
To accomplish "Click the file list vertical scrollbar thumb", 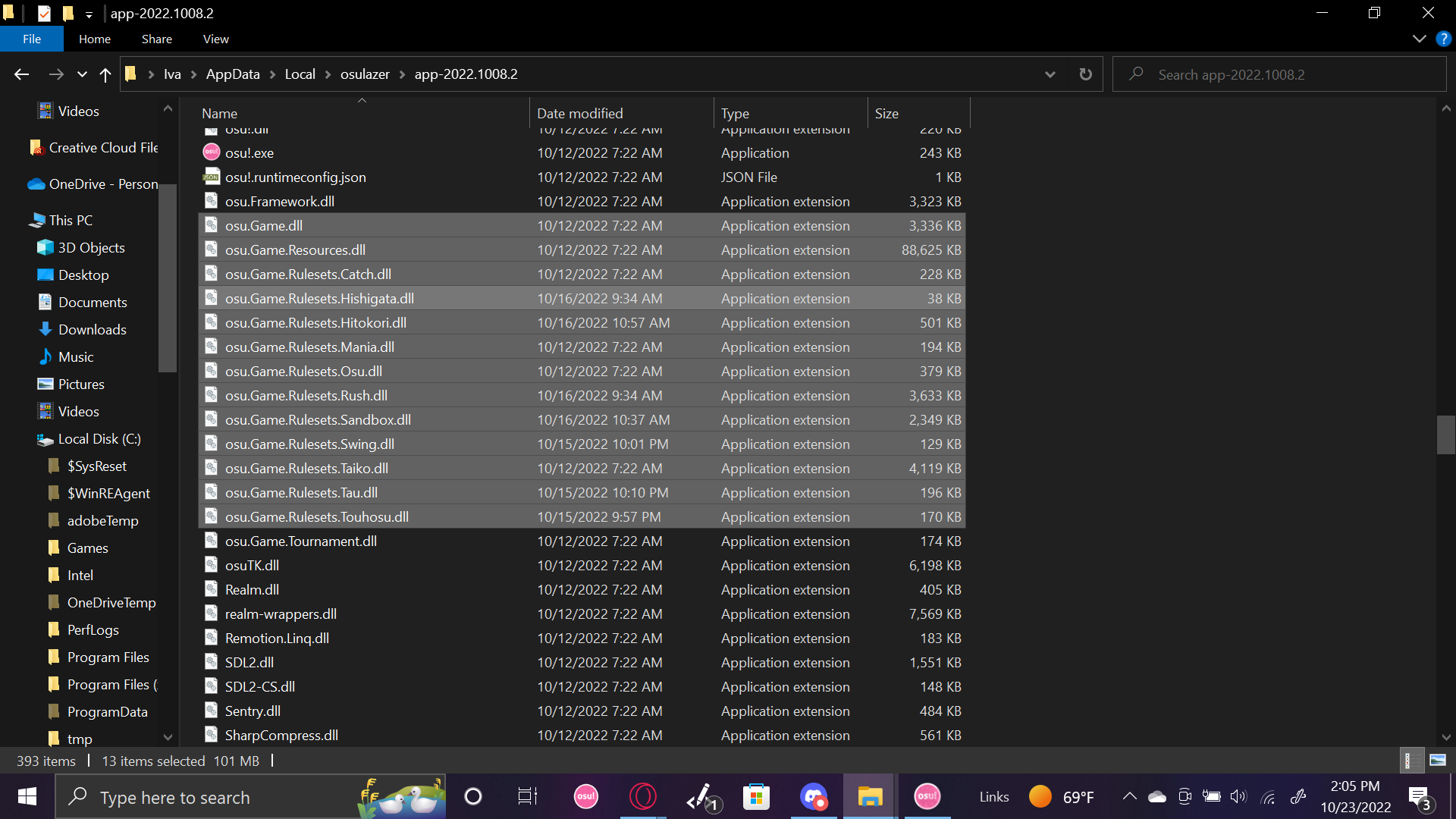I will (1445, 435).
